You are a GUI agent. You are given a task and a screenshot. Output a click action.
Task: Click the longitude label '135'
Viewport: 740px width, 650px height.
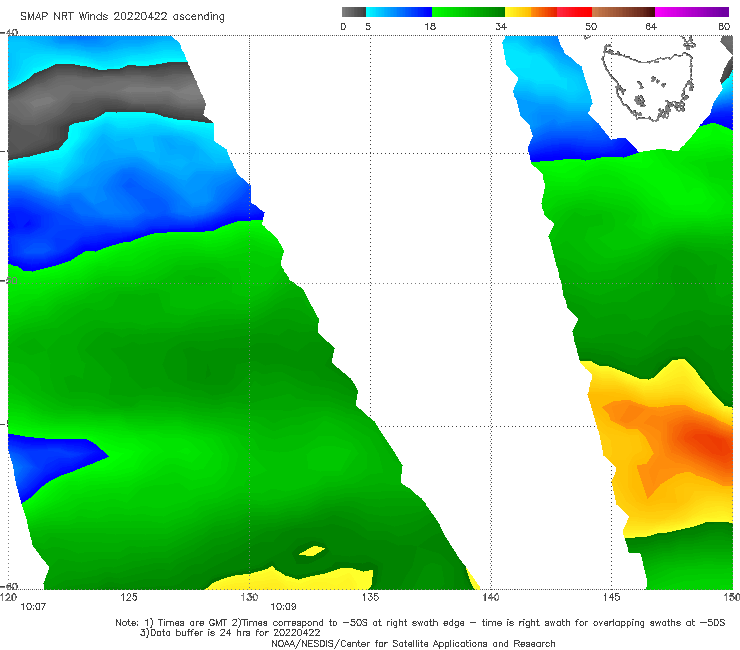(370, 597)
